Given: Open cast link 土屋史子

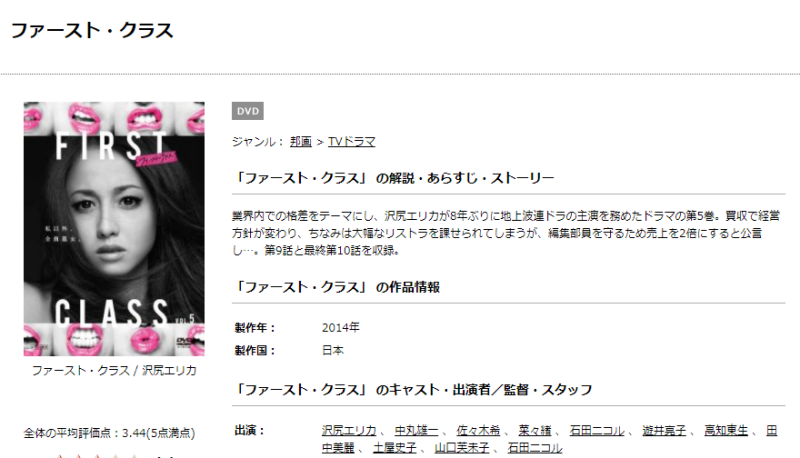Looking at the screenshot, I should tap(394, 448).
